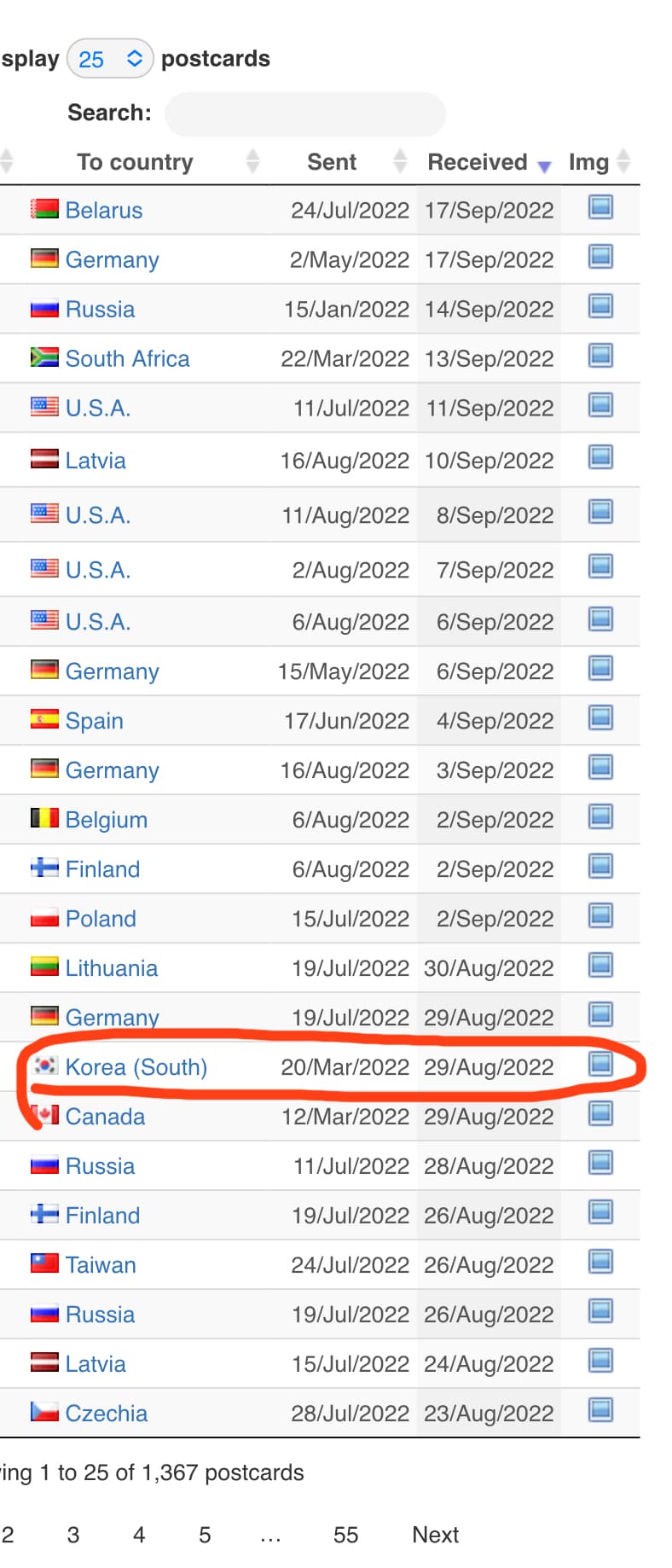Image resolution: width=672 pixels, height=1568 pixels.
Task: Open the postcards-per-page dropdown showing 25
Action: pyautogui.click(x=110, y=59)
